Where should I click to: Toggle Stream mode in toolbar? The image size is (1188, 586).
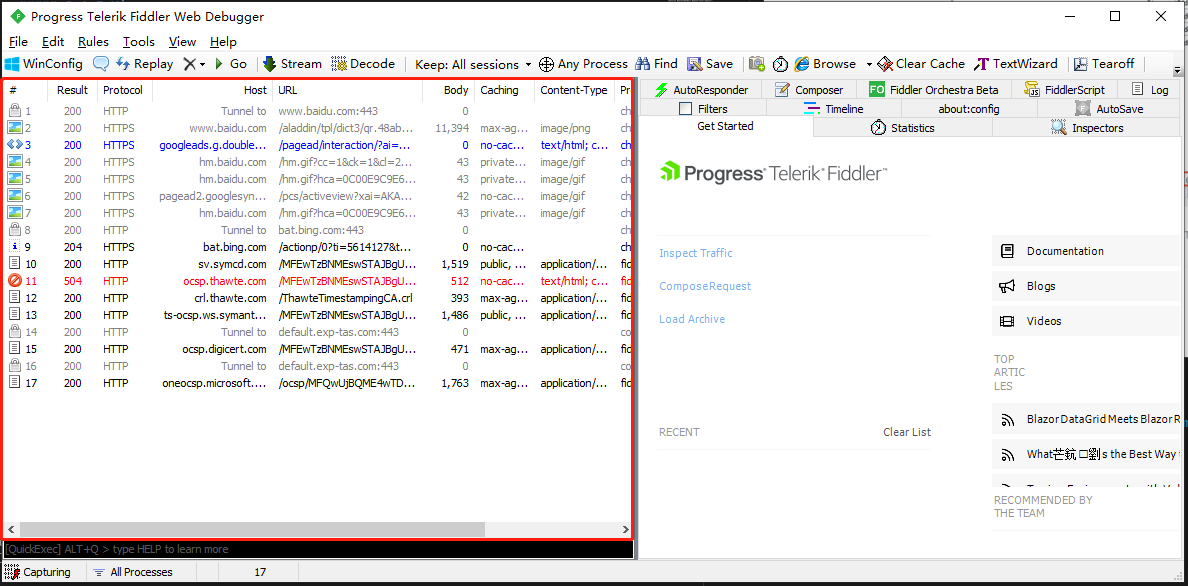pos(292,64)
